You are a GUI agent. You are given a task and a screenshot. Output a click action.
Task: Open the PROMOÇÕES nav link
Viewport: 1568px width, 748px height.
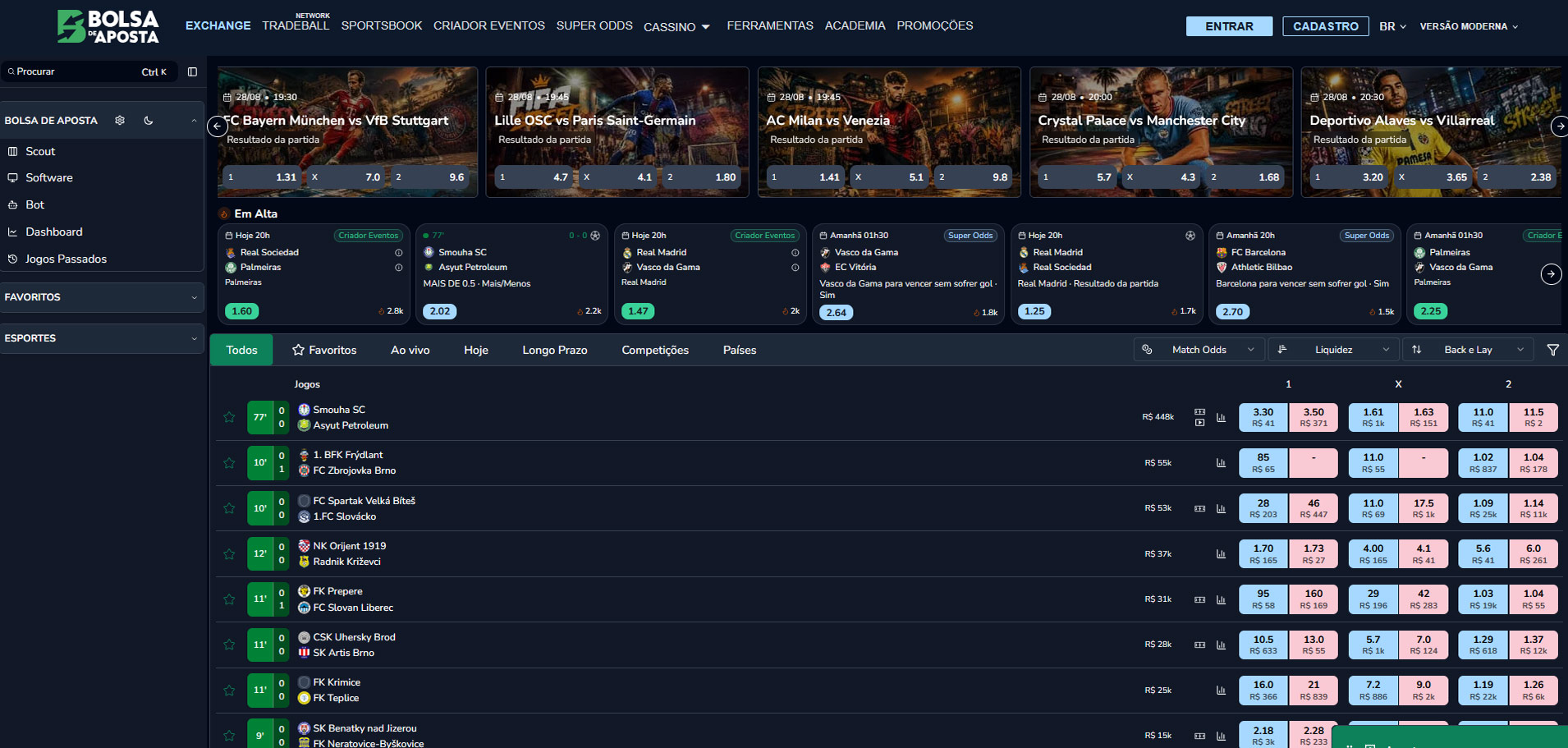(935, 25)
